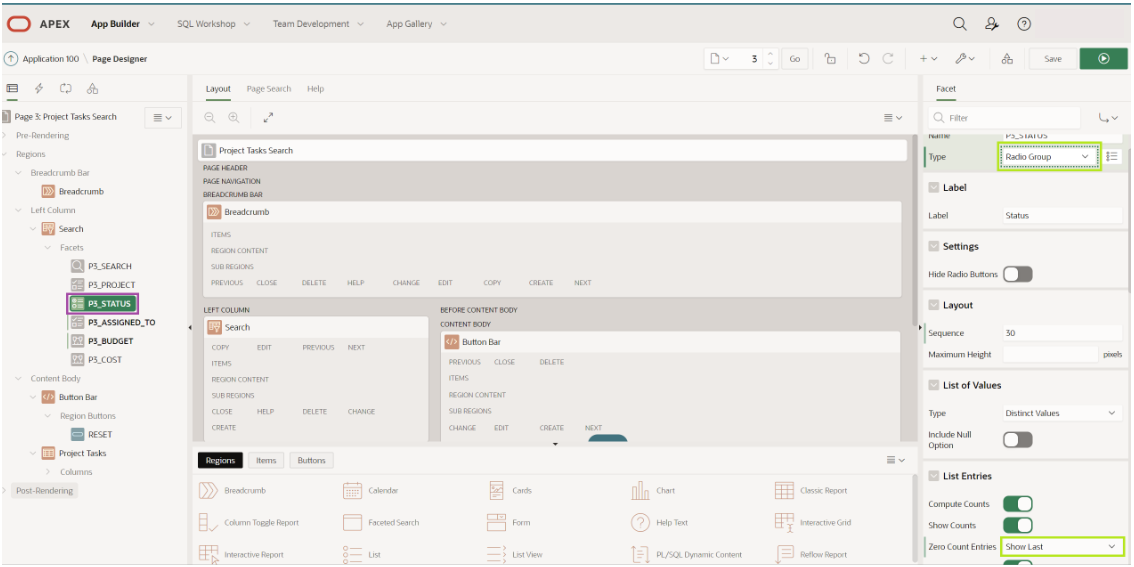Image resolution: width=1134 pixels, height=567 pixels.
Task: Open the facet Type Radio Group dropdown
Action: (1049, 157)
